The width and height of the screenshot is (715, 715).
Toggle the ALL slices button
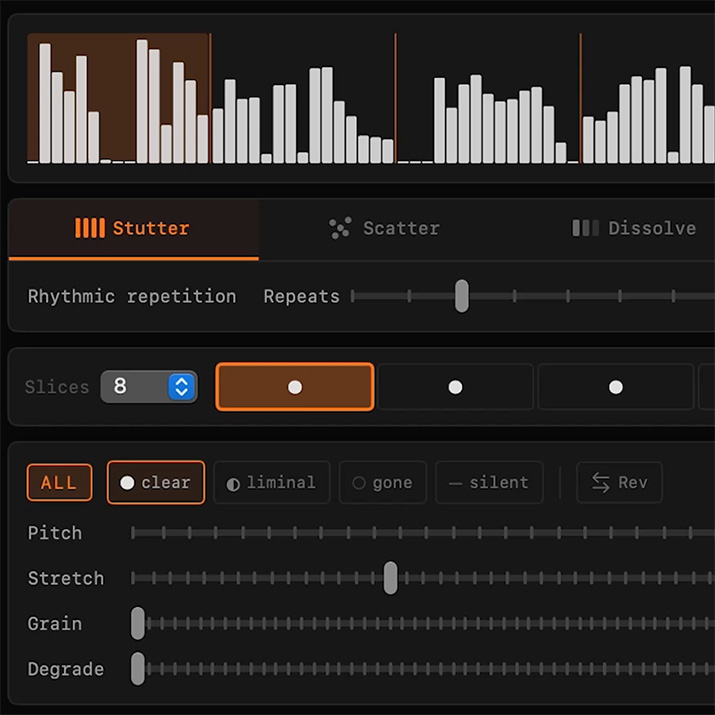tap(59, 483)
